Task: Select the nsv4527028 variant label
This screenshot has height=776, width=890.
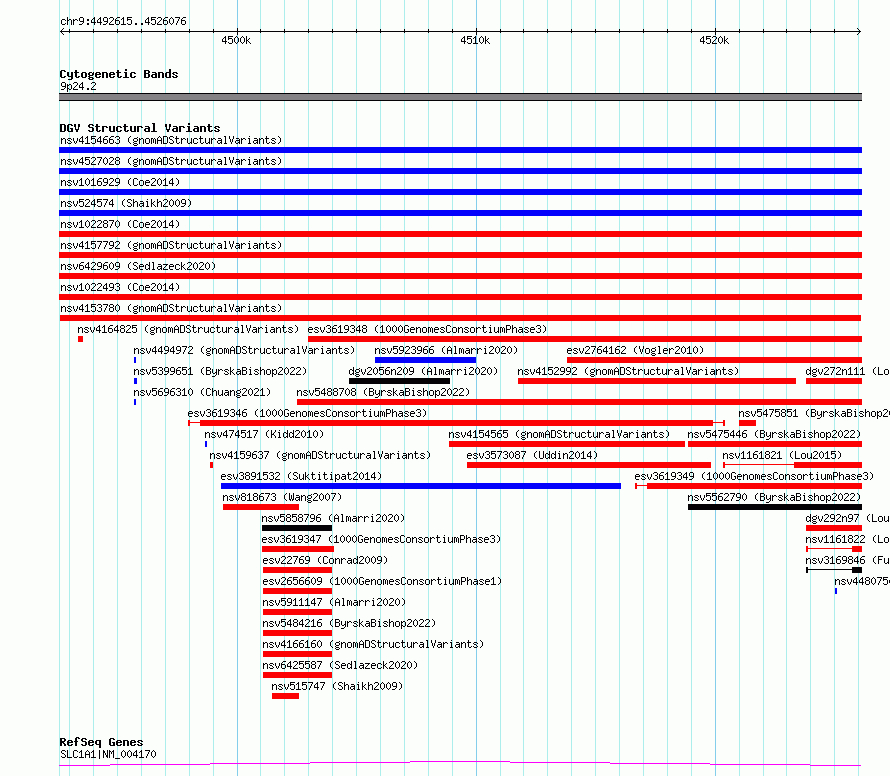Action: [x=171, y=161]
